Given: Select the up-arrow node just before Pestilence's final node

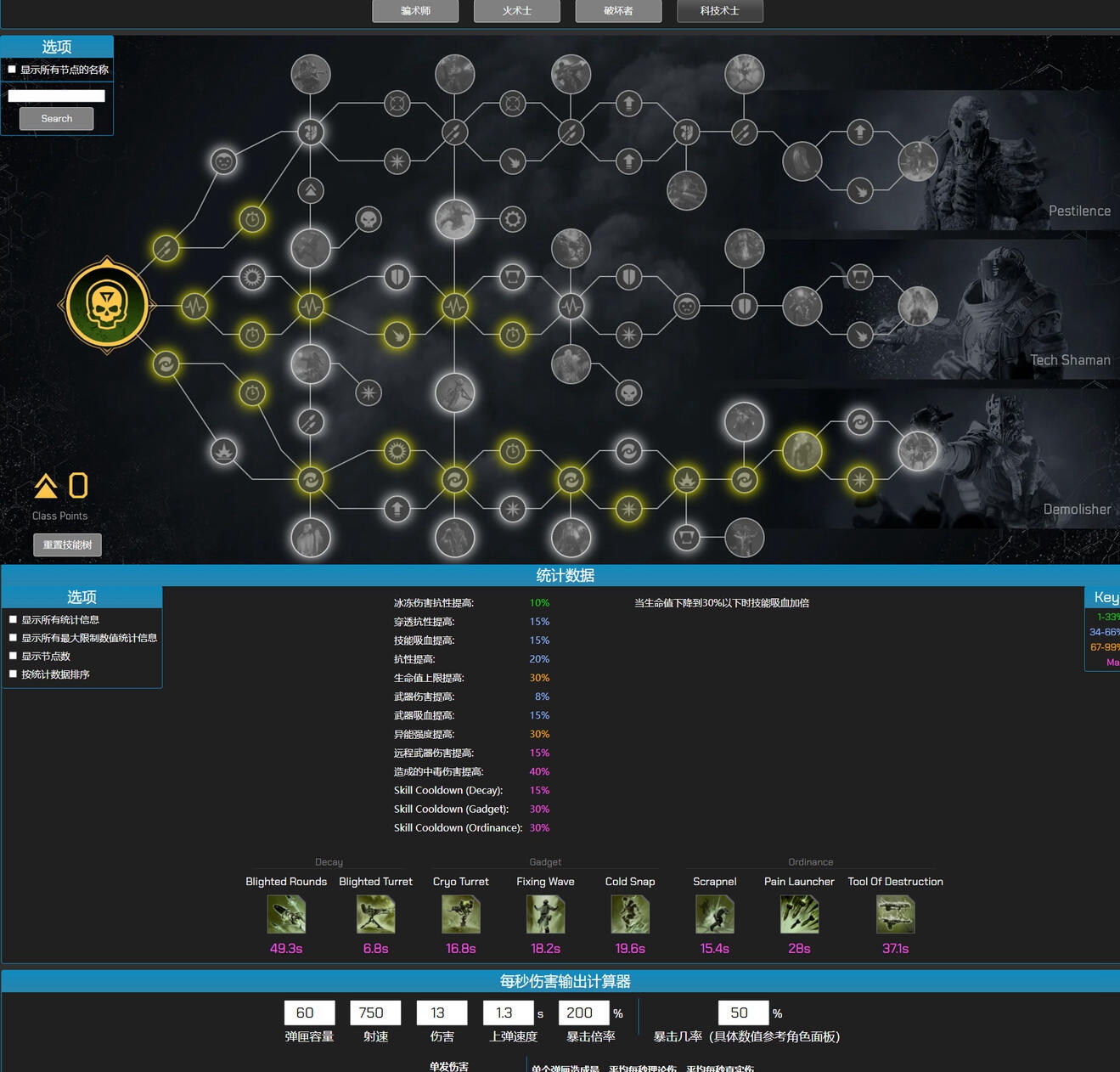Looking at the screenshot, I should coord(860,132).
